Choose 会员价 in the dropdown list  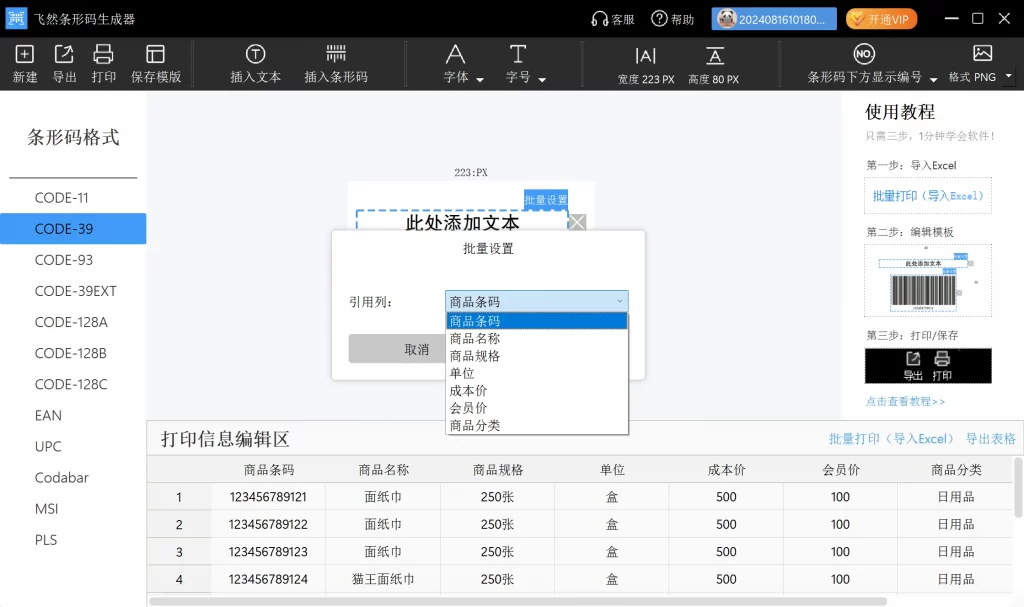536,408
